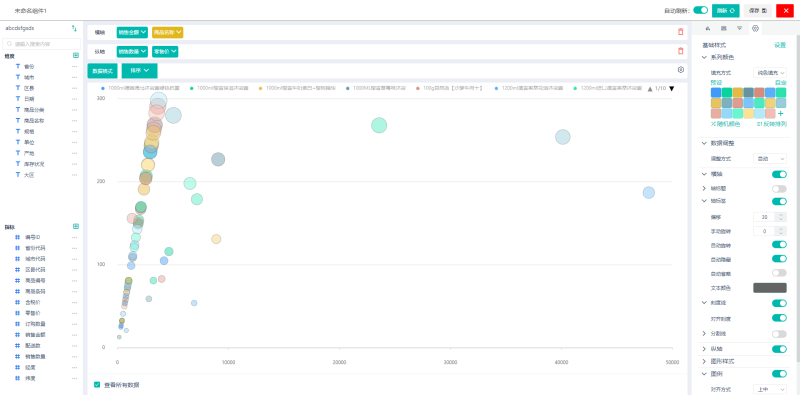This screenshot has height=395, width=800.
Task: Open the 填充方式 fill mode dropdown
Action: [770, 73]
